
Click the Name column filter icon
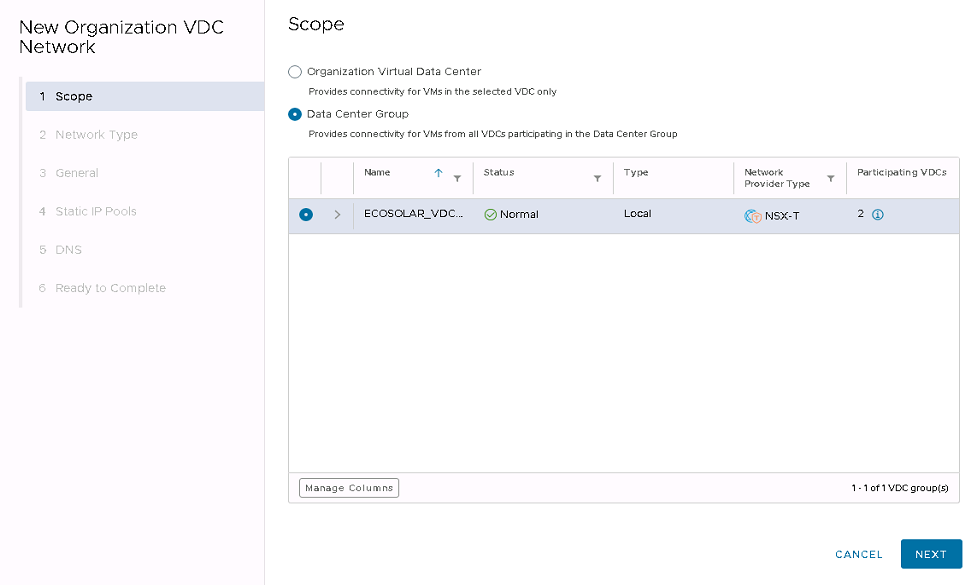pyautogui.click(x=457, y=179)
